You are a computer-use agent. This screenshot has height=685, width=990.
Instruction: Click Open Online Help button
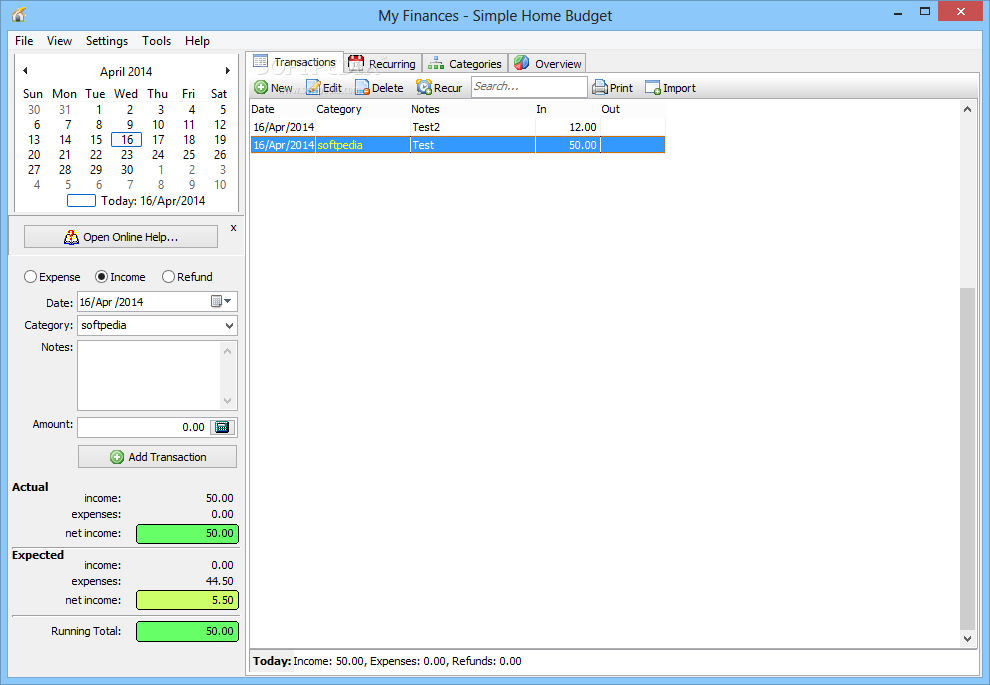121,237
